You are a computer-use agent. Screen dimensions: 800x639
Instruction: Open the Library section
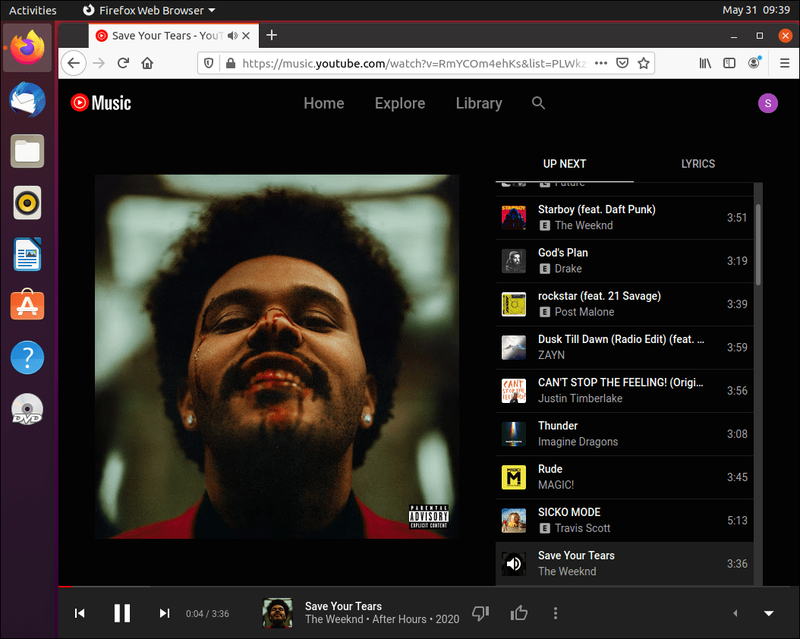pos(479,103)
